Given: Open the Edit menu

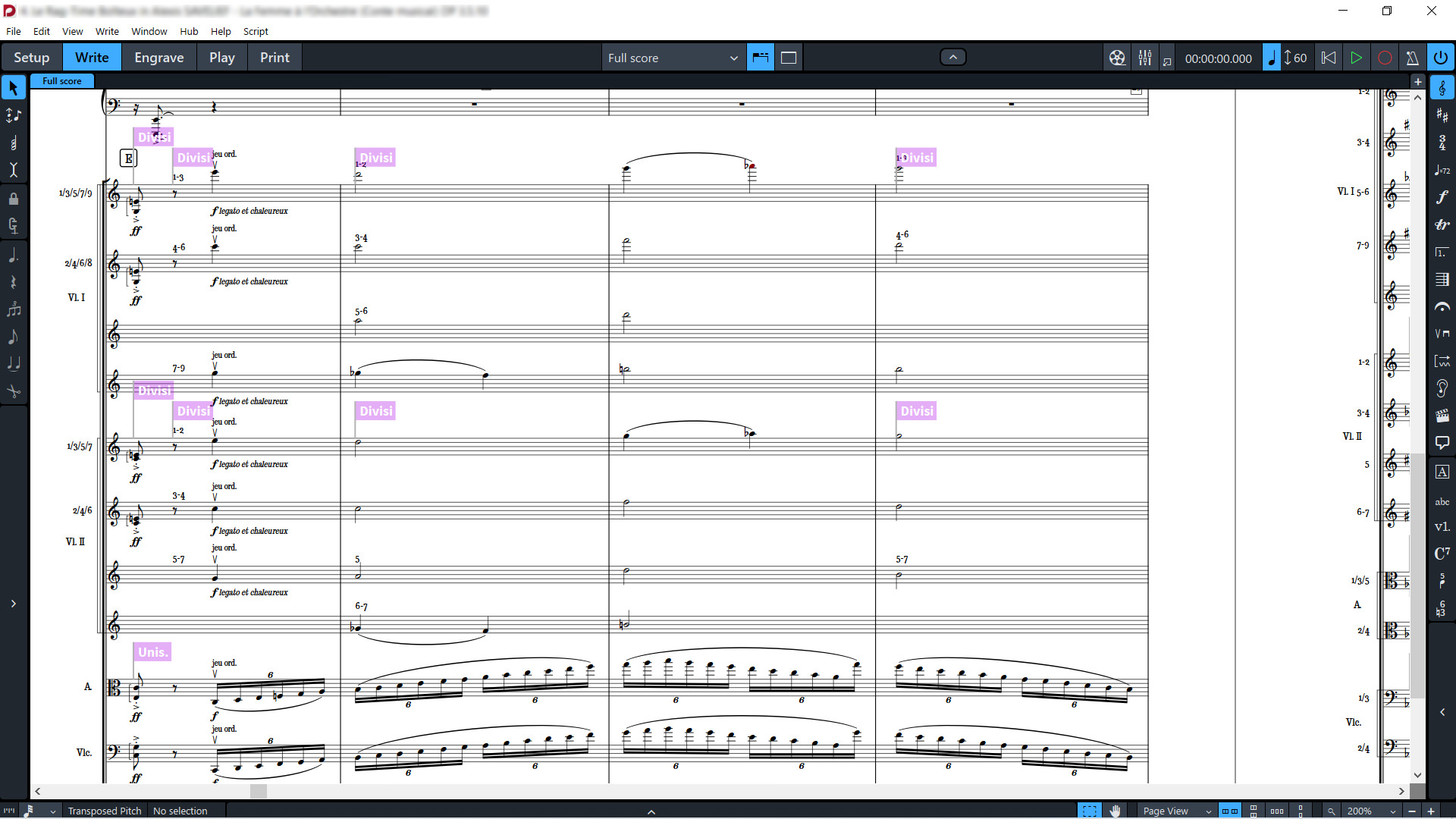Looking at the screenshot, I should click(42, 31).
